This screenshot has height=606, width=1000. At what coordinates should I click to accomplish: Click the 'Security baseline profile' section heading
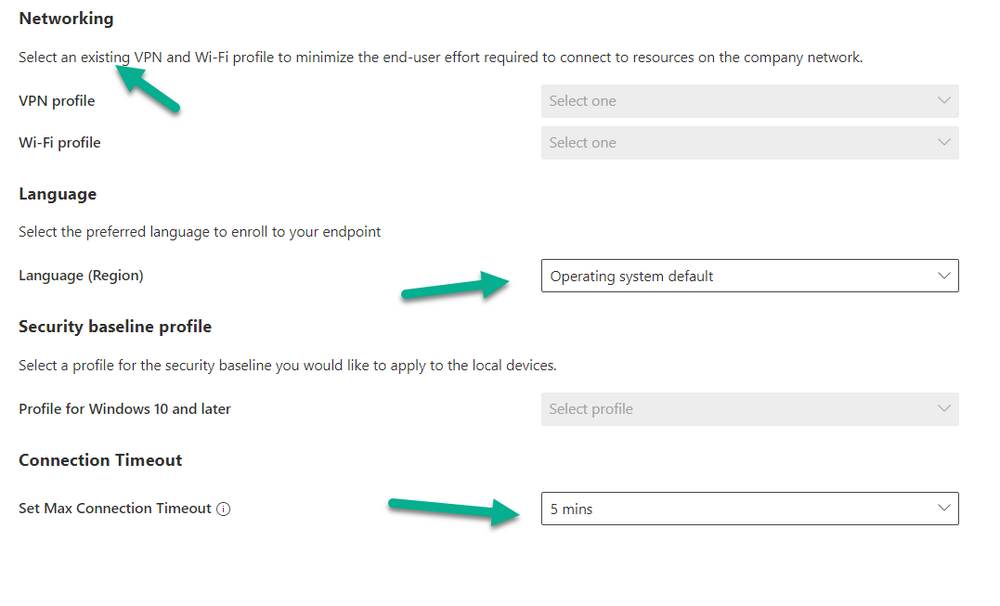(x=115, y=327)
